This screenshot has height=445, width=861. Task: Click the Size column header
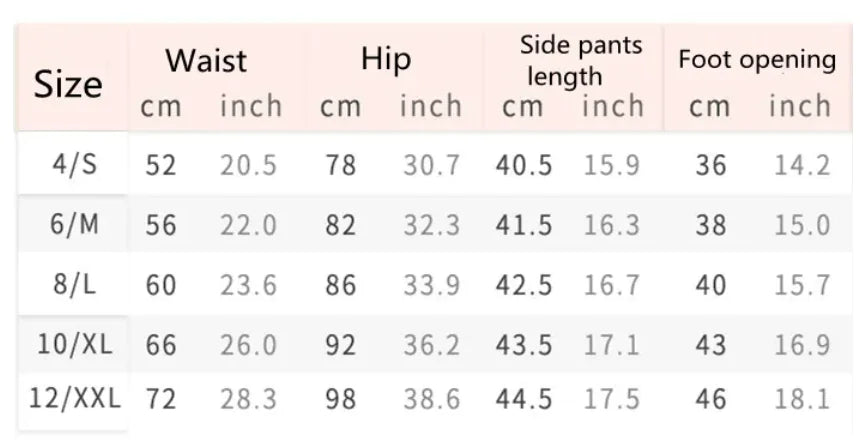(x=68, y=84)
